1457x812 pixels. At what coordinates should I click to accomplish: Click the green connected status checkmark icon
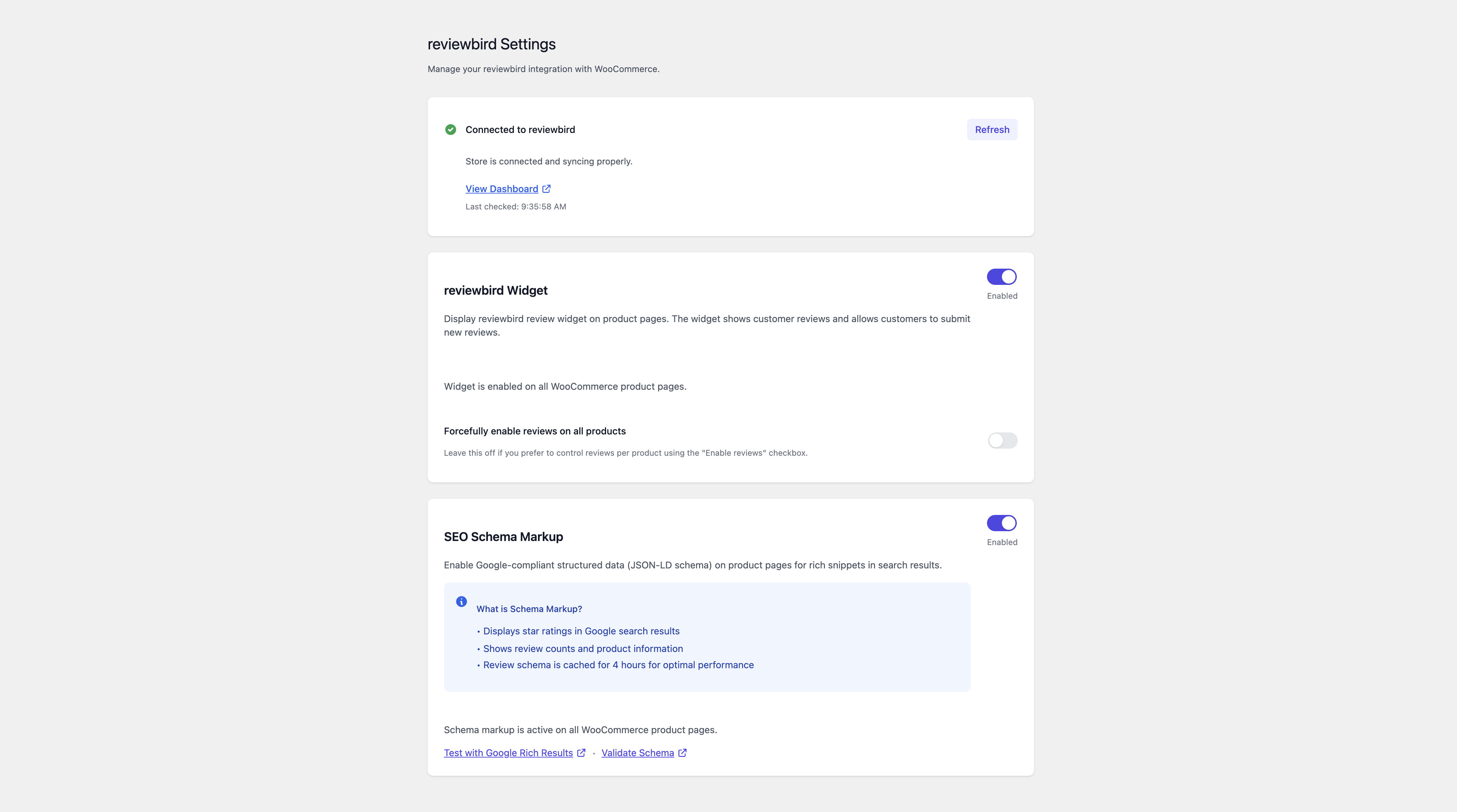coord(450,130)
